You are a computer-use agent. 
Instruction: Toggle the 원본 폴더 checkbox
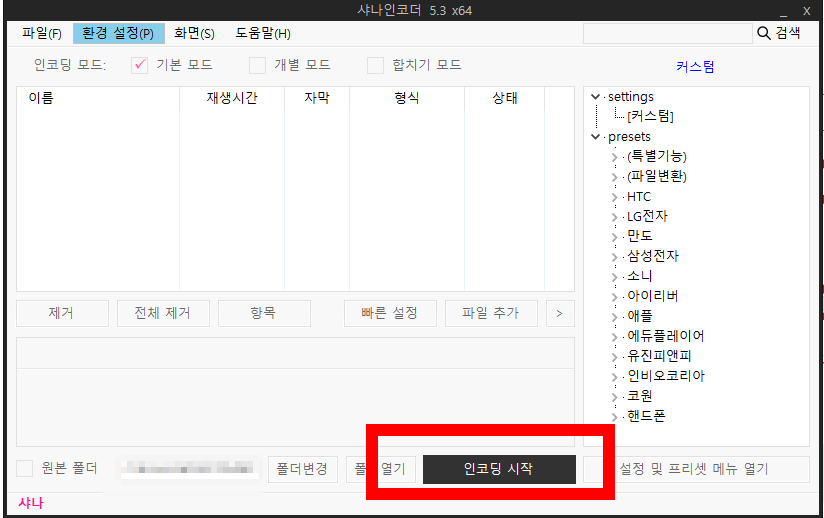coord(24,468)
